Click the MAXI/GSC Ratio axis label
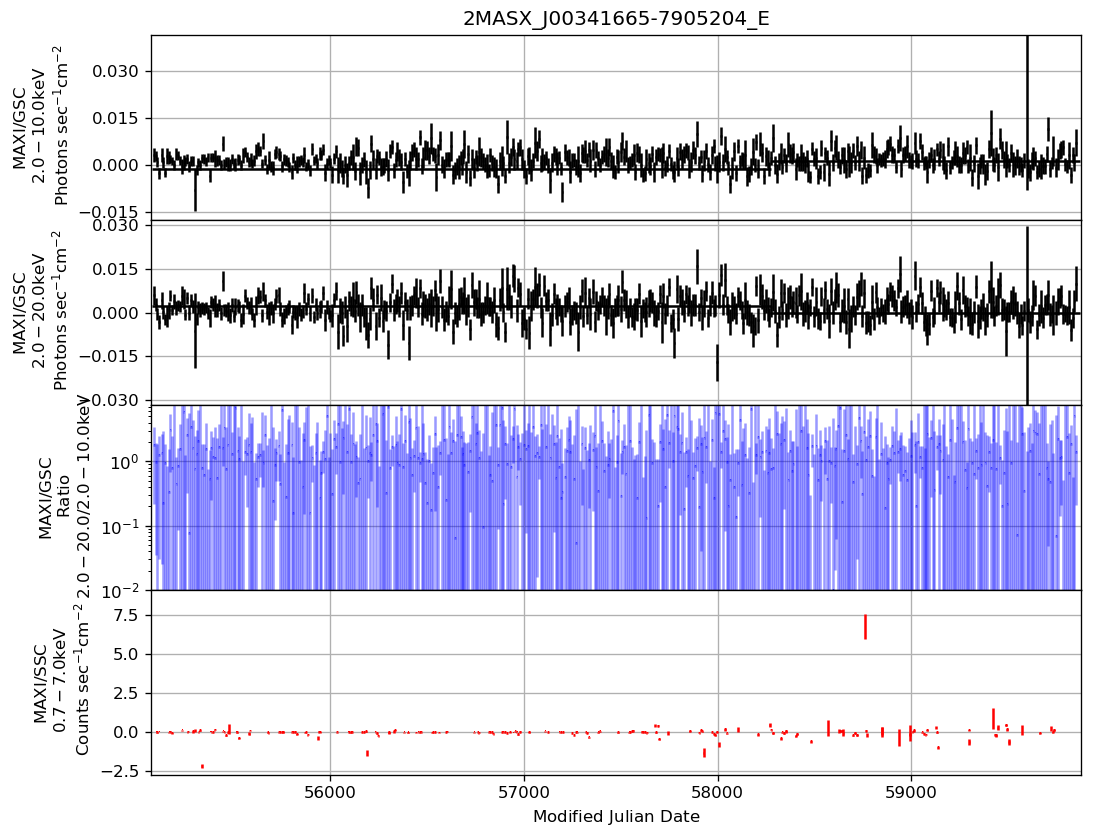Screen dimensions: 1096x839 [64, 498]
